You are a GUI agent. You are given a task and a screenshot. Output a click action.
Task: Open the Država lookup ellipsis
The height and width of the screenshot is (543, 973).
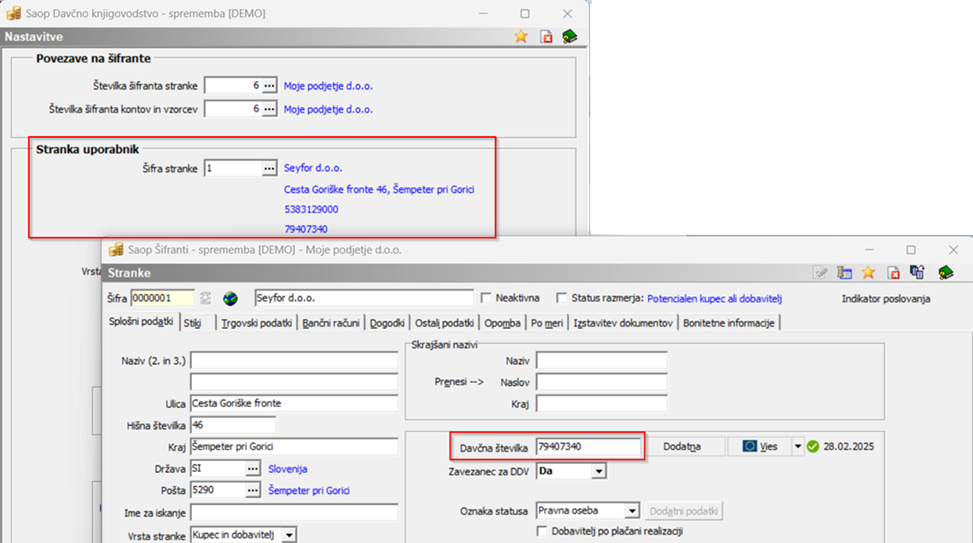[253, 469]
